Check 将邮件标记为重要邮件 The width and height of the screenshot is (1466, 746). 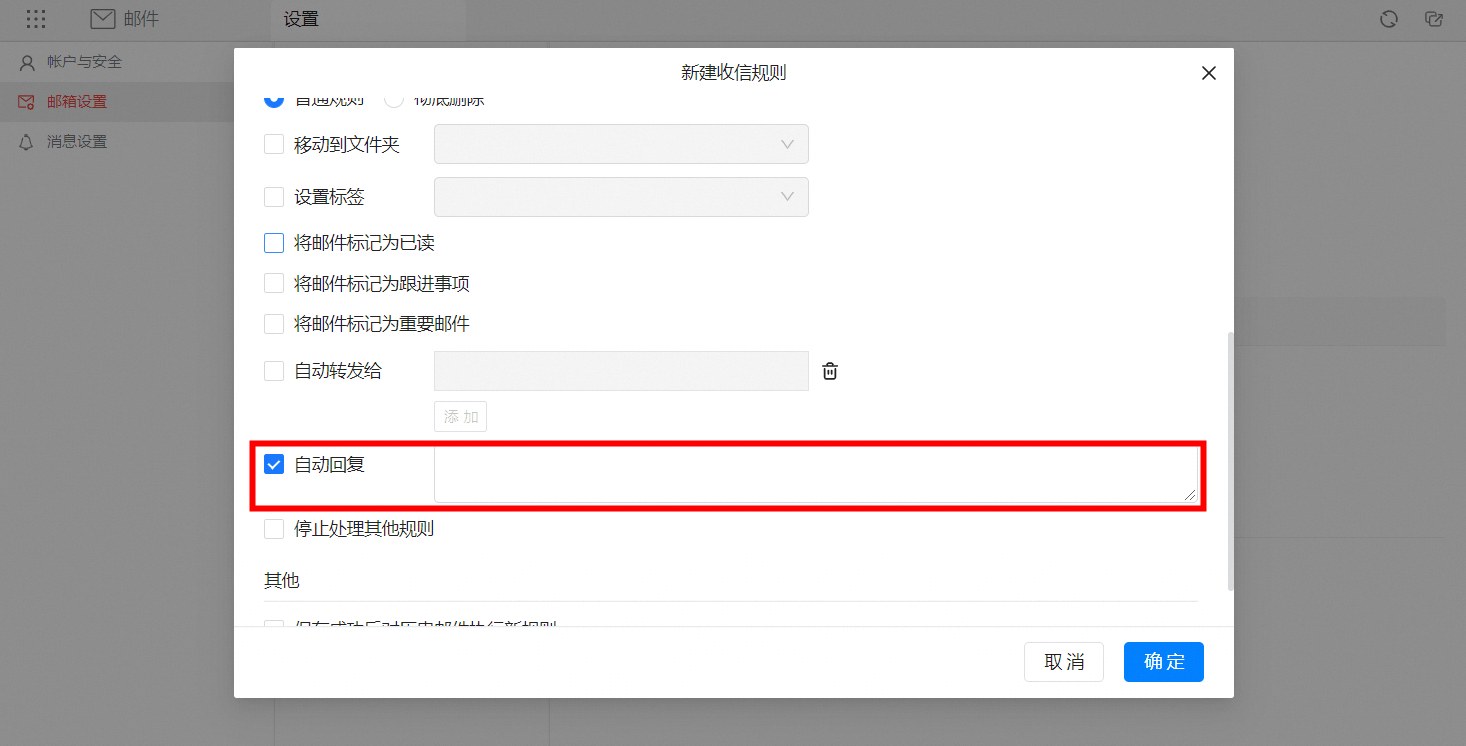274,324
